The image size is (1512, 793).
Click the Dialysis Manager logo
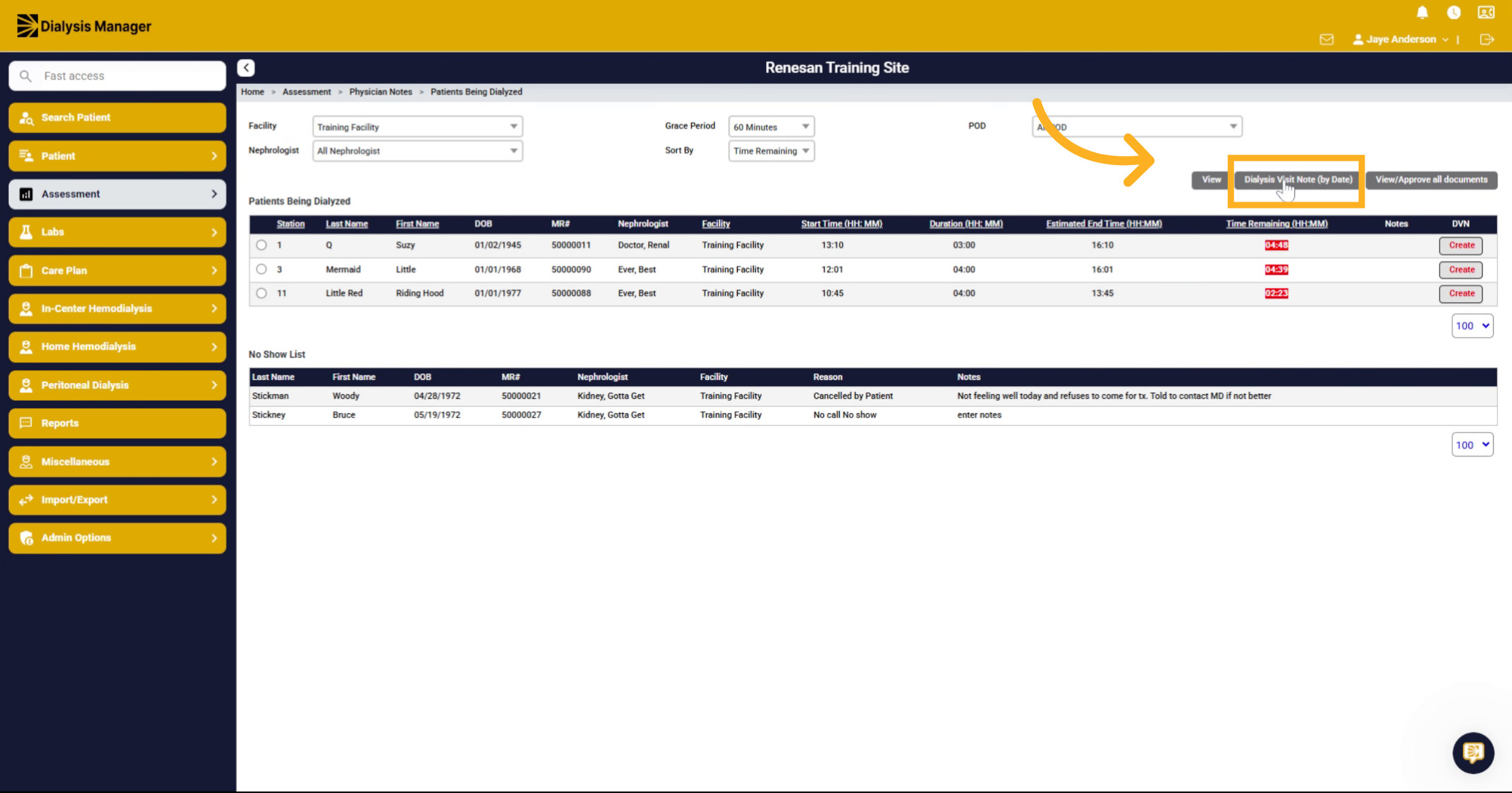(x=84, y=26)
